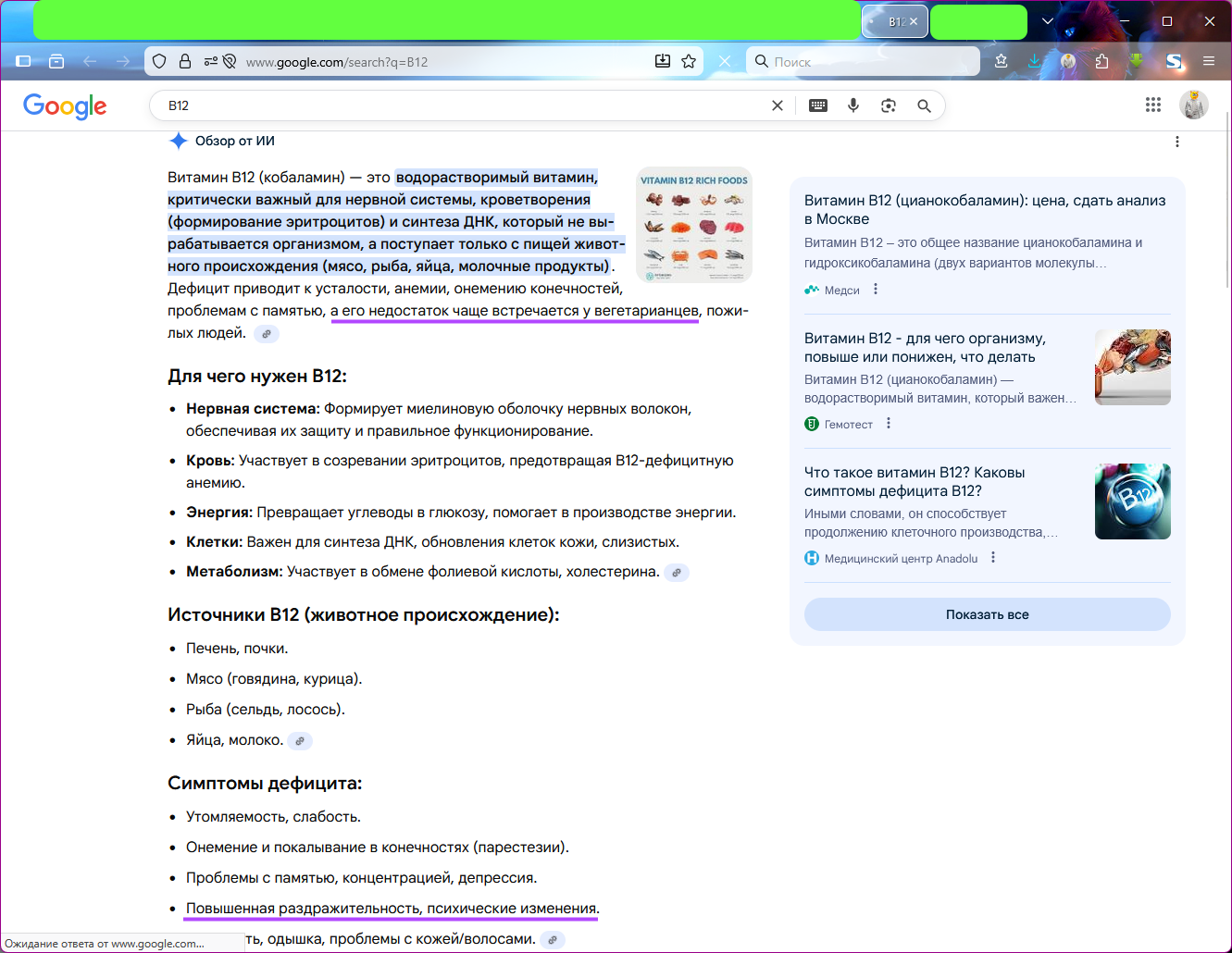1232x953 pixels.
Task: Click the 'Симптомы дефицита:' heading
Action: pyautogui.click(x=265, y=783)
